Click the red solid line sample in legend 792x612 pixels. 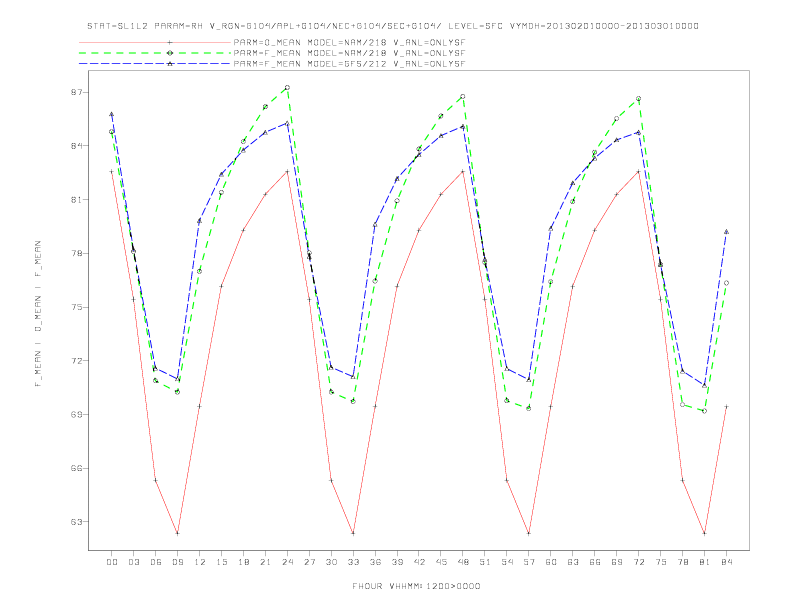pyautogui.click(x=155, y=42)
